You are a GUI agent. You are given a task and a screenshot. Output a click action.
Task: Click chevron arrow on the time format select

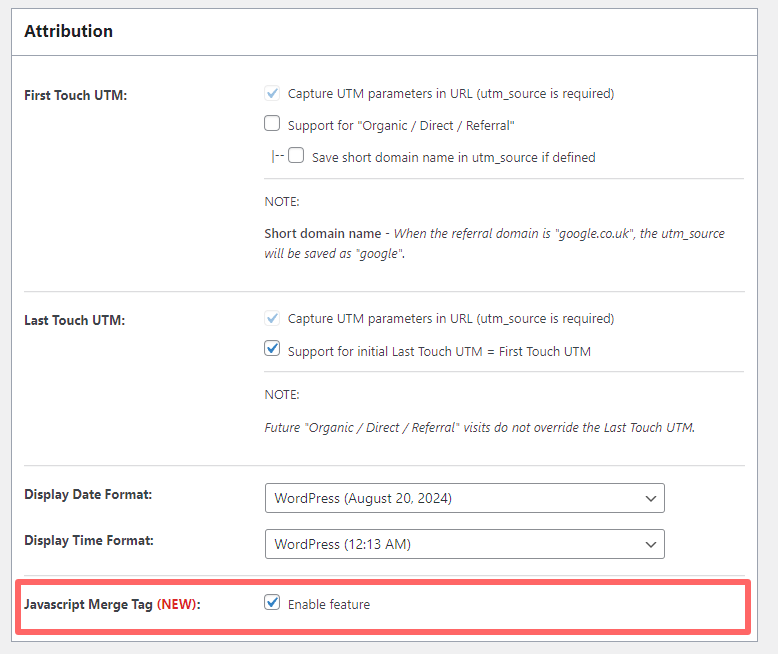[x=651, y=544]
